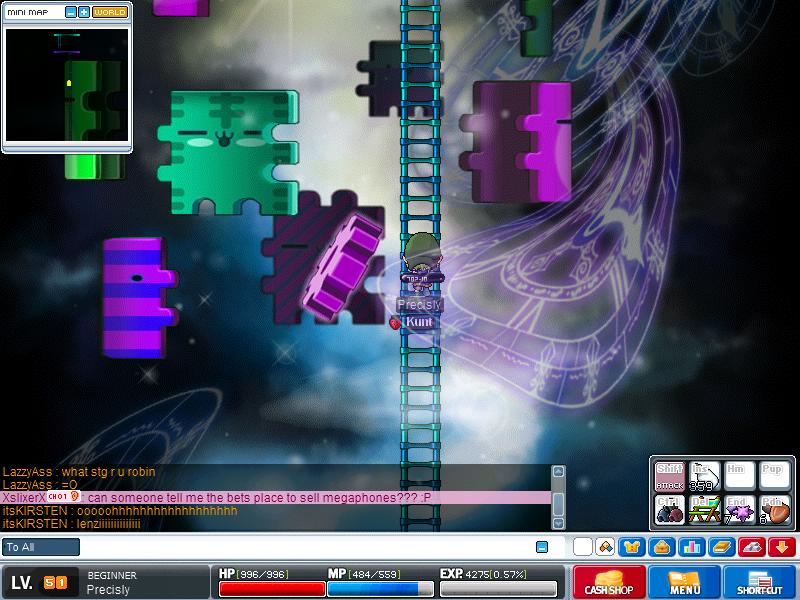800x600 pixels.
Task: Click the HP value 996/996
Action: click(x=264, y=574)
